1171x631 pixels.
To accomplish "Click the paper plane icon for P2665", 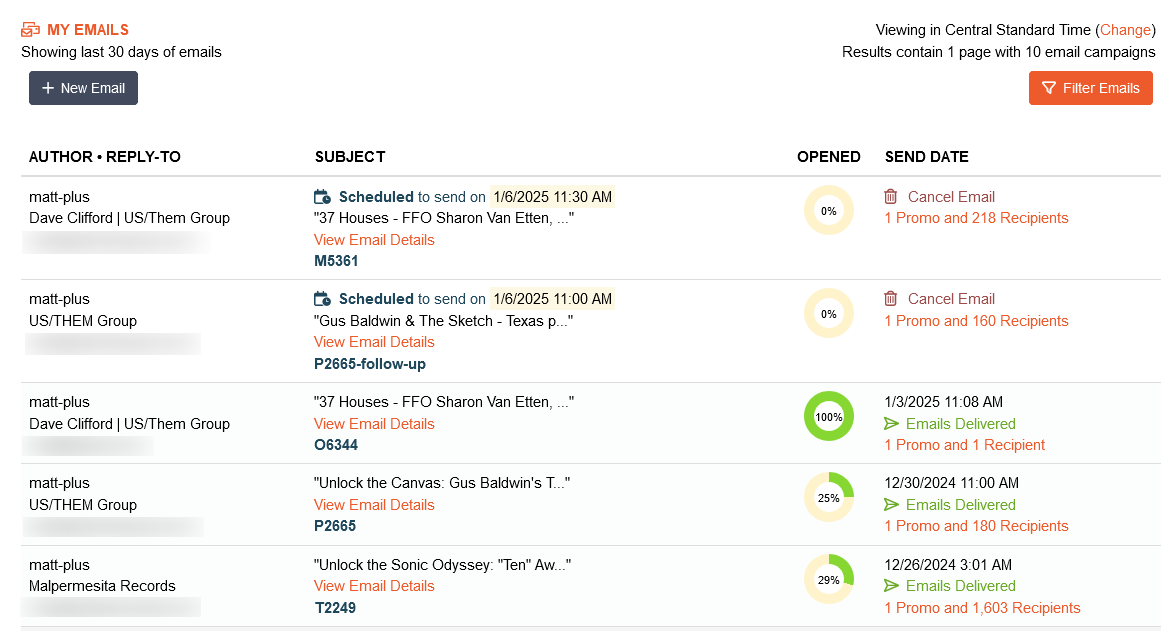I will tap(892, 505).
